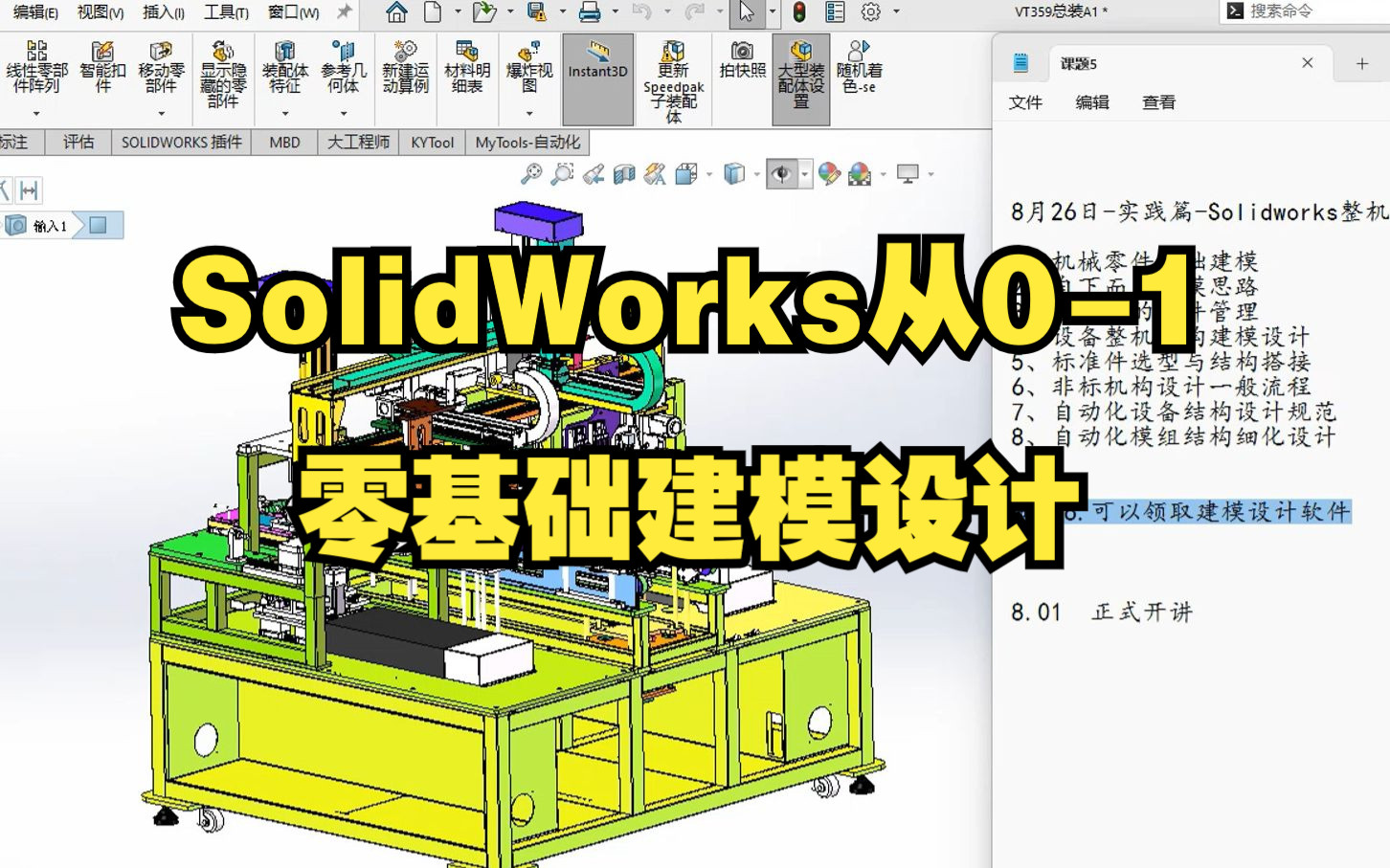1390x868 pixels.
Task: Open the 编辑 menu in Notepad
Action: tap(1091, 102)
